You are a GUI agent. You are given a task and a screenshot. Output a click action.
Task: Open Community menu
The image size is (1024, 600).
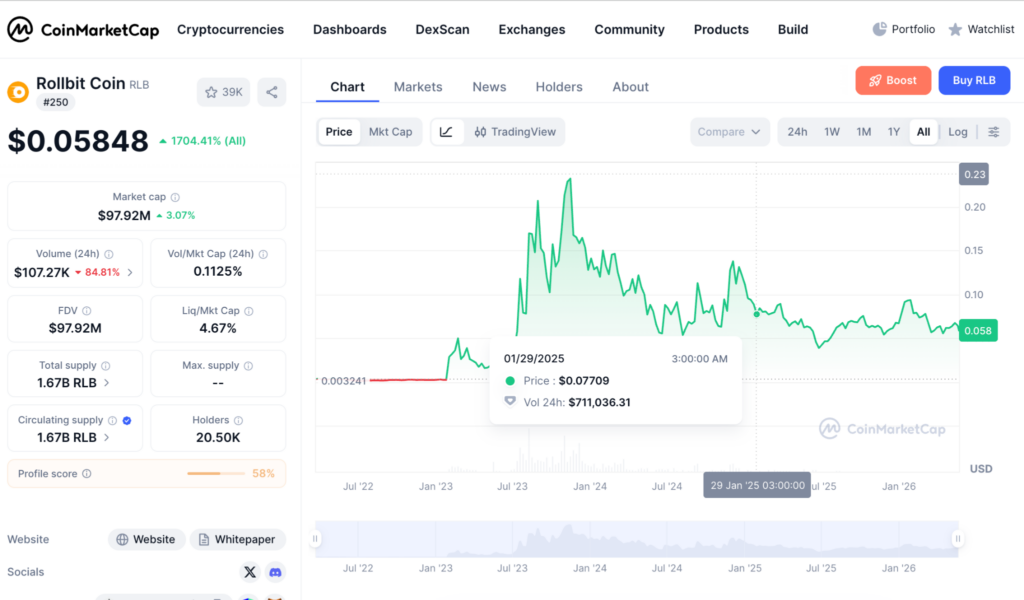click(x=630, y=29)
